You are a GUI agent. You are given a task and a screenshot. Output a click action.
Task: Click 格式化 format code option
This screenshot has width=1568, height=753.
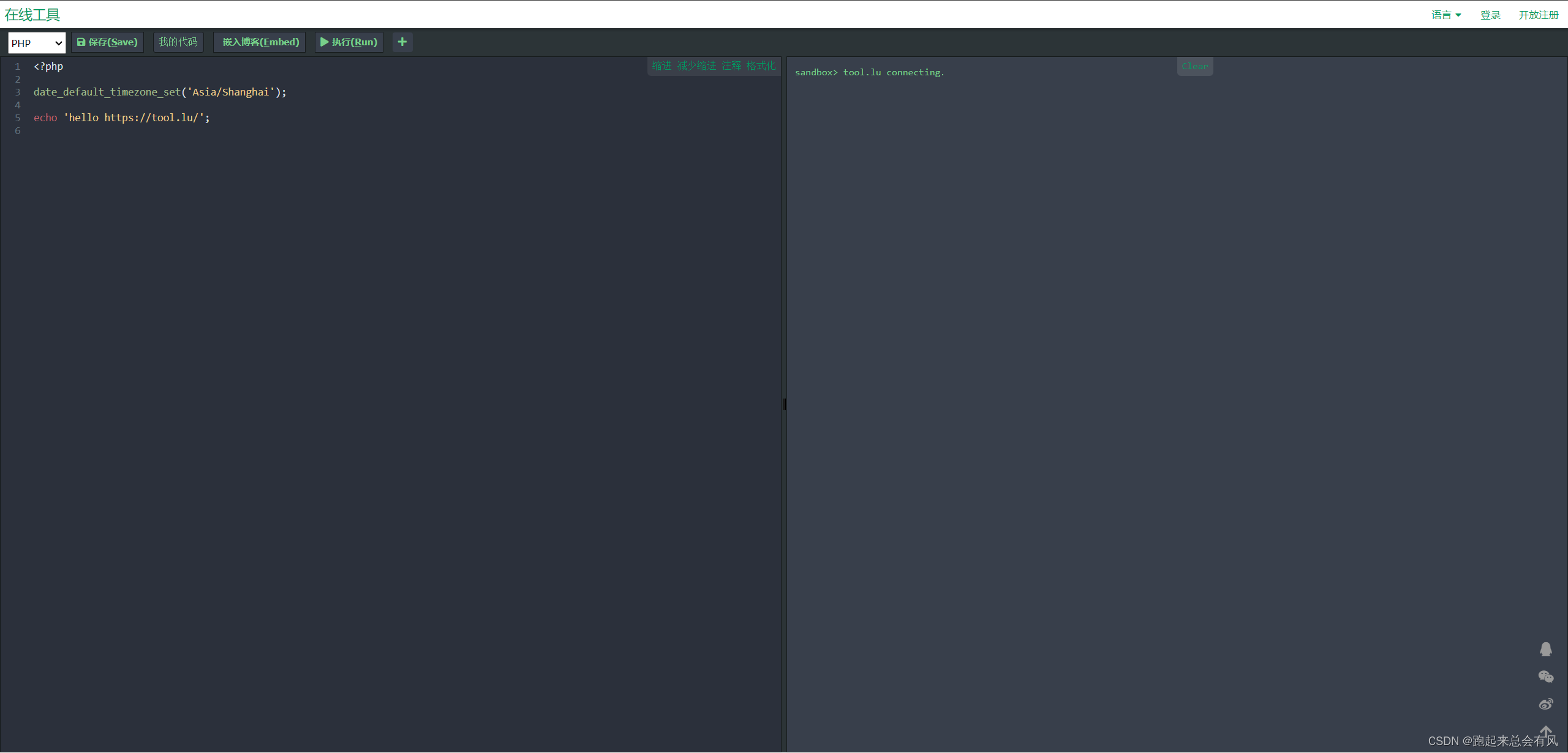[761, 66]
